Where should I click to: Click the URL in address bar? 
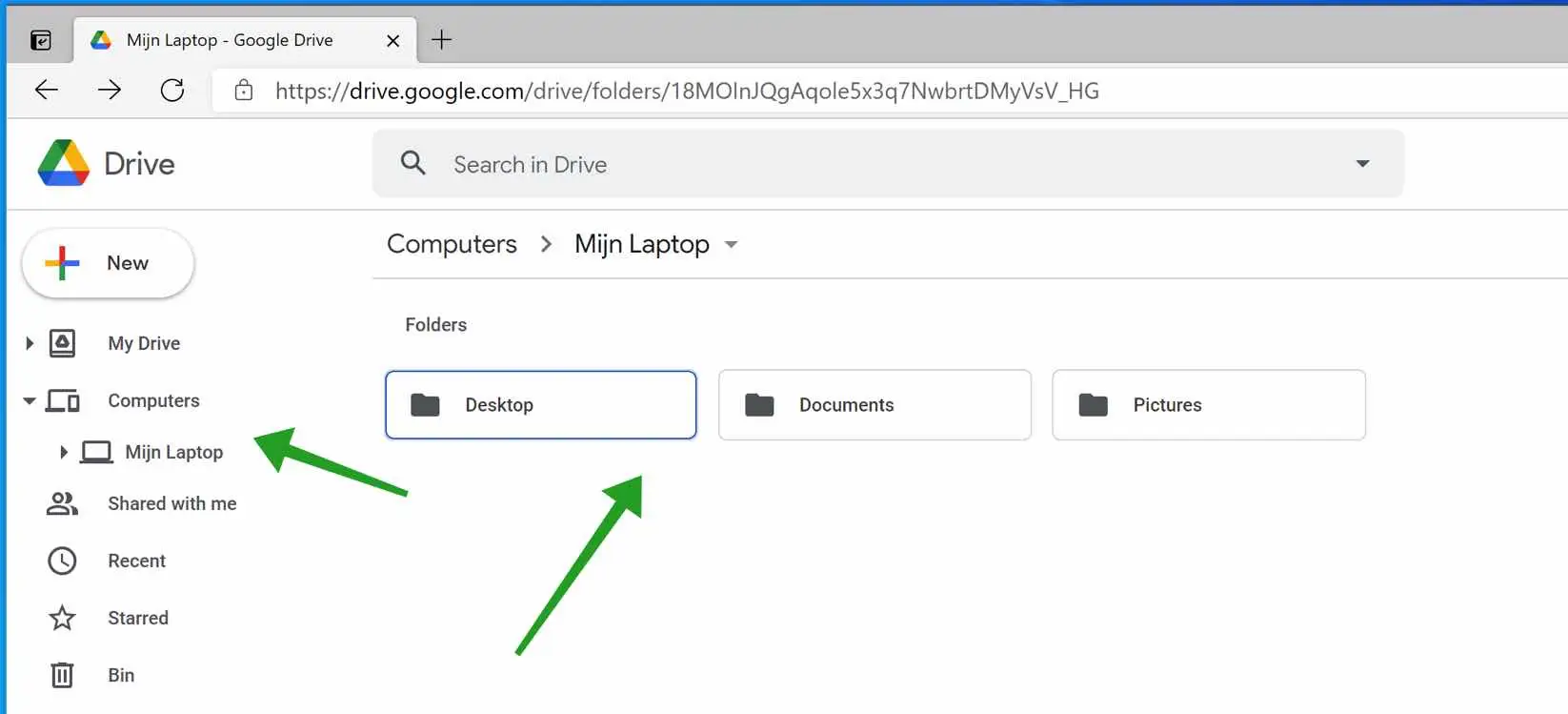coord(687,91)
